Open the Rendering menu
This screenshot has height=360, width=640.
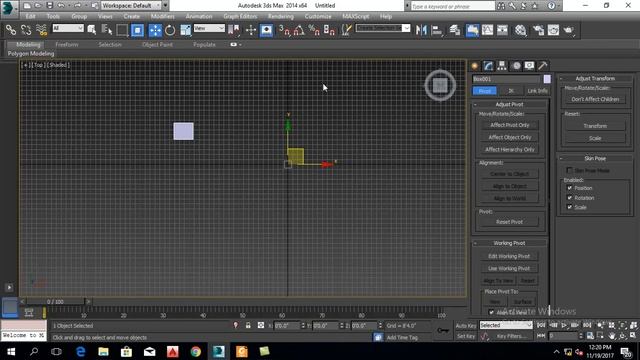(x=280, y=16)
